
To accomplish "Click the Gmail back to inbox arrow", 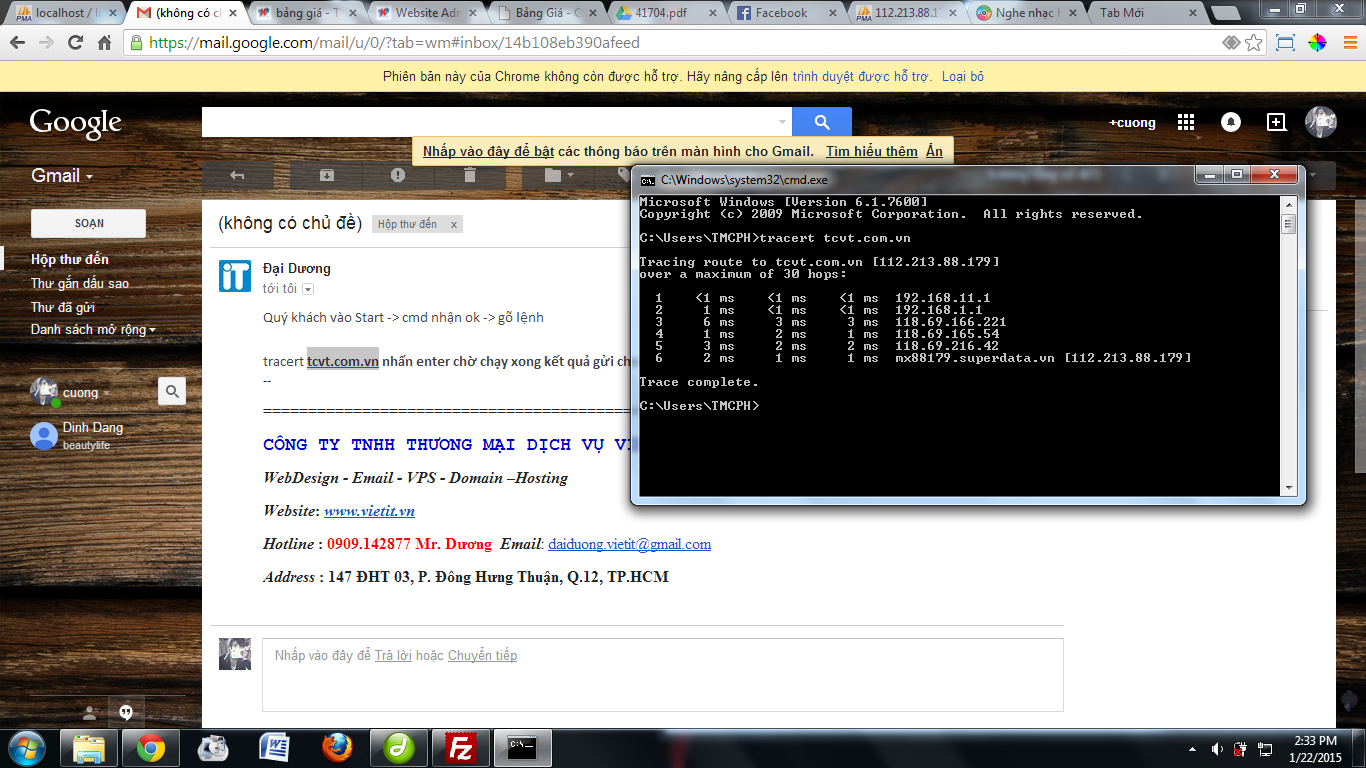I will [237, 175].
